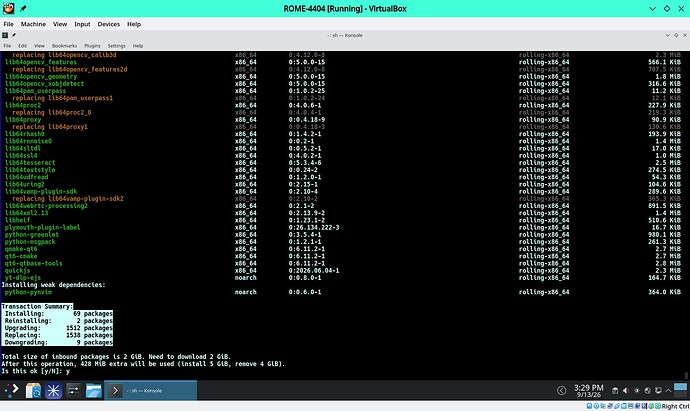The width and height of the screenshot is (690, 411).
Task: Open the Konsole Plugins menu
Action: pyautogui.click(x=92, y=46)
